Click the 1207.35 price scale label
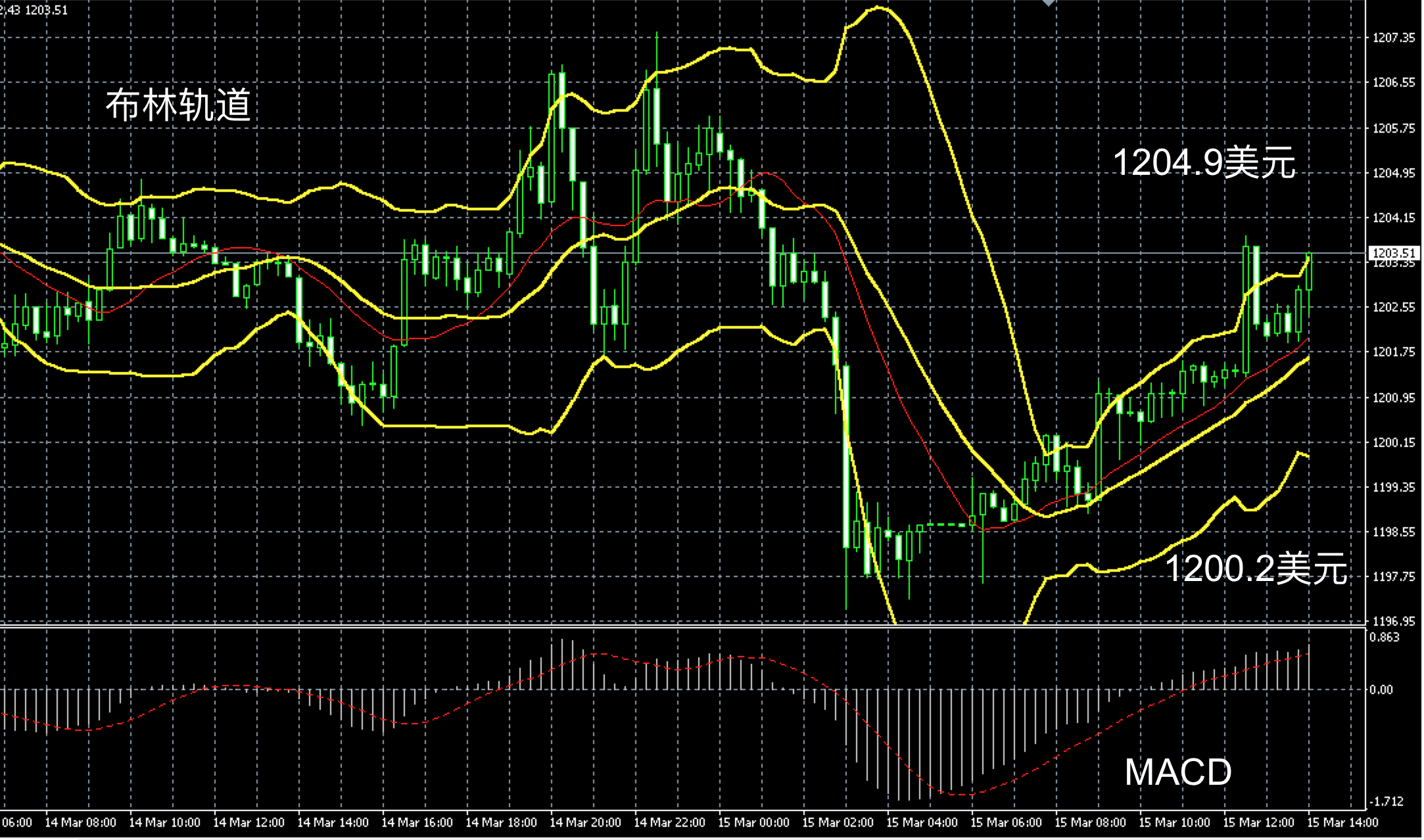The height and width of the screenshot is (840, 1424). [1394, 38]
